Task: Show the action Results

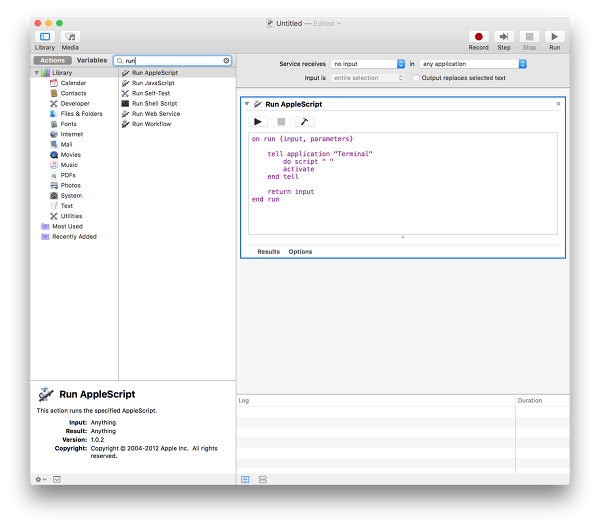Action: click(269, 252)
